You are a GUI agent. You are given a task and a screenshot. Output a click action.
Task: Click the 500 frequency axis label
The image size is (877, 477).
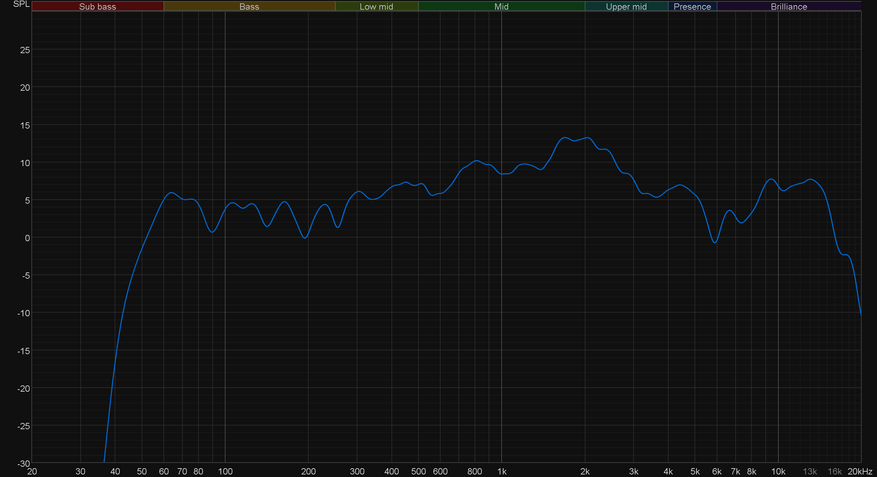(418, 471)
